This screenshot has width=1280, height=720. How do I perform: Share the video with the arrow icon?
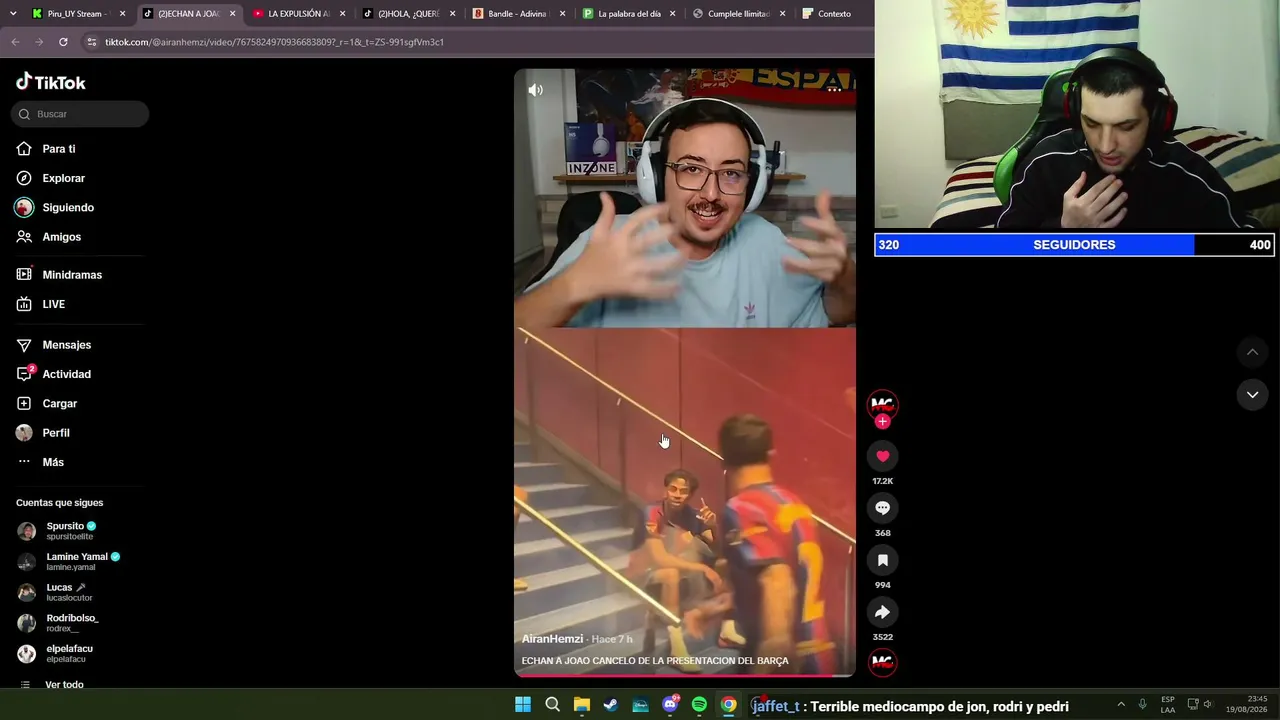pyautogui.click(x=882, y=612)
